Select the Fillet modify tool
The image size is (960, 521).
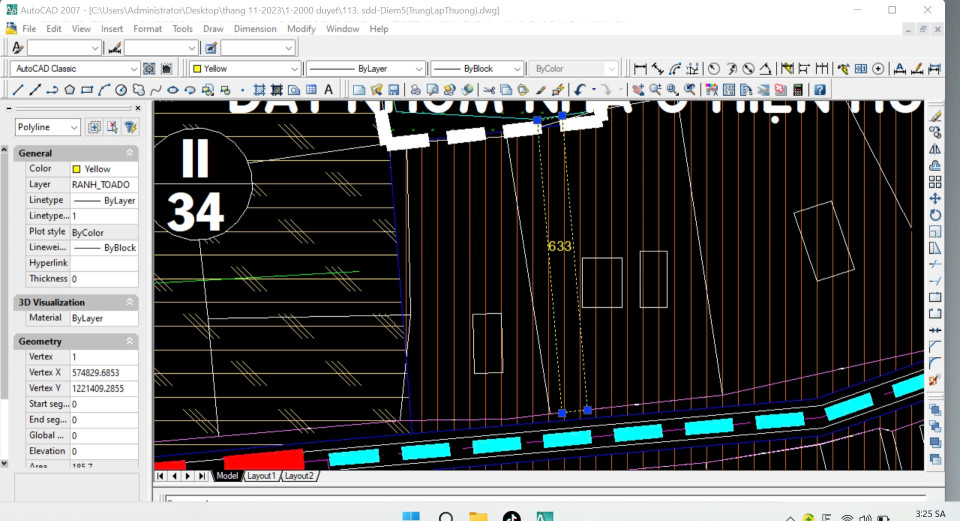935,364
